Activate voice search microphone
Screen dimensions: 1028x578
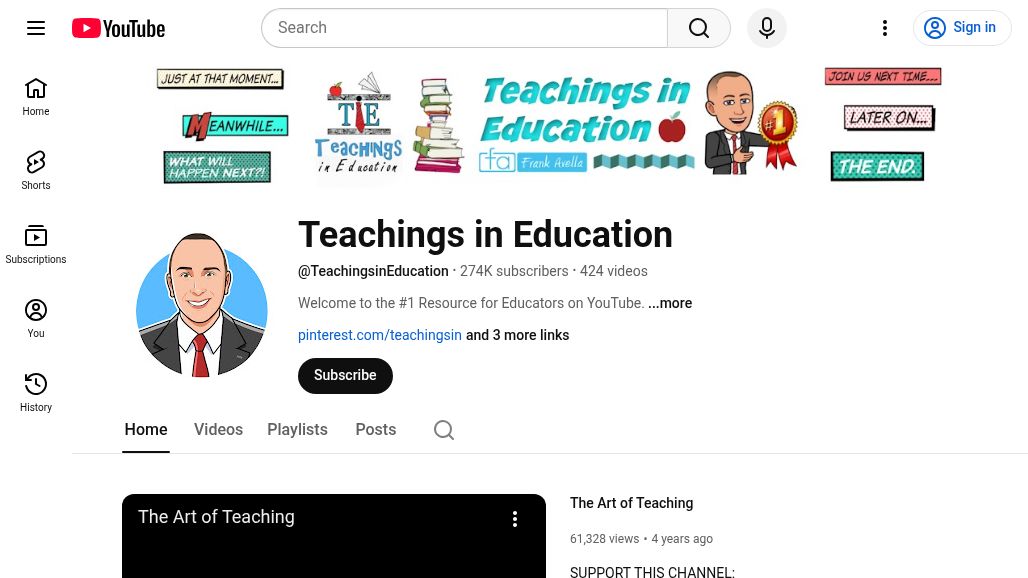coord(766,28)
